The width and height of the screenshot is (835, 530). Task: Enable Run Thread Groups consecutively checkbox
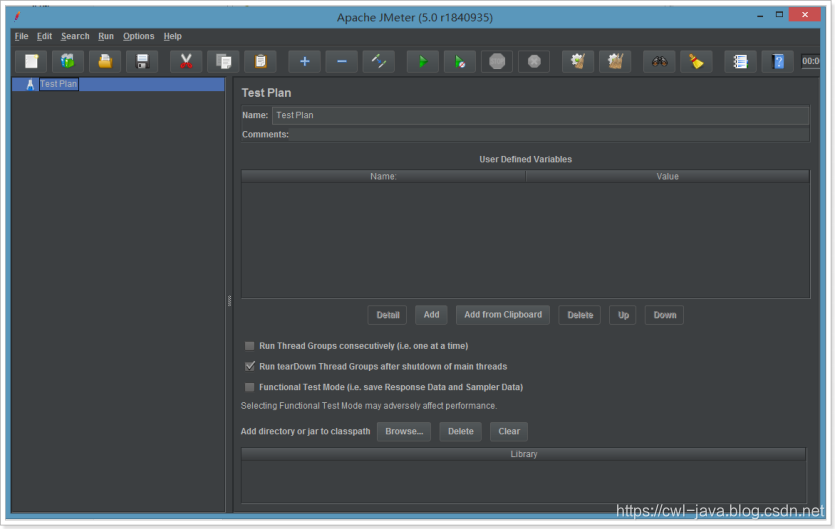tap(249, 346)
